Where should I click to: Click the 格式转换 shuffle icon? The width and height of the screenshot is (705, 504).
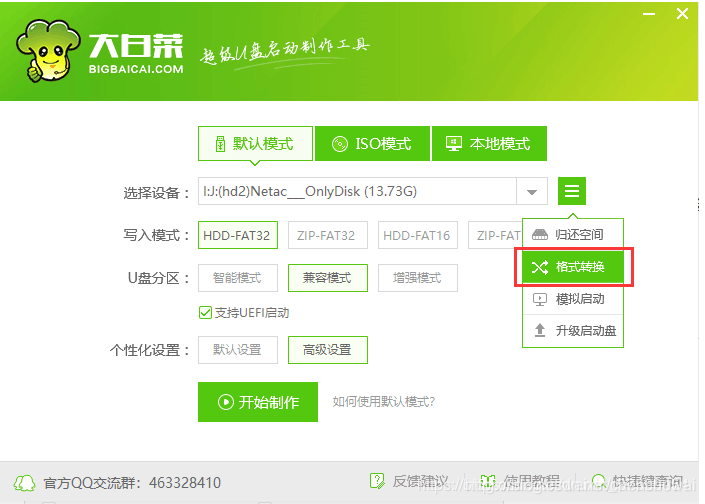(540, 267)
